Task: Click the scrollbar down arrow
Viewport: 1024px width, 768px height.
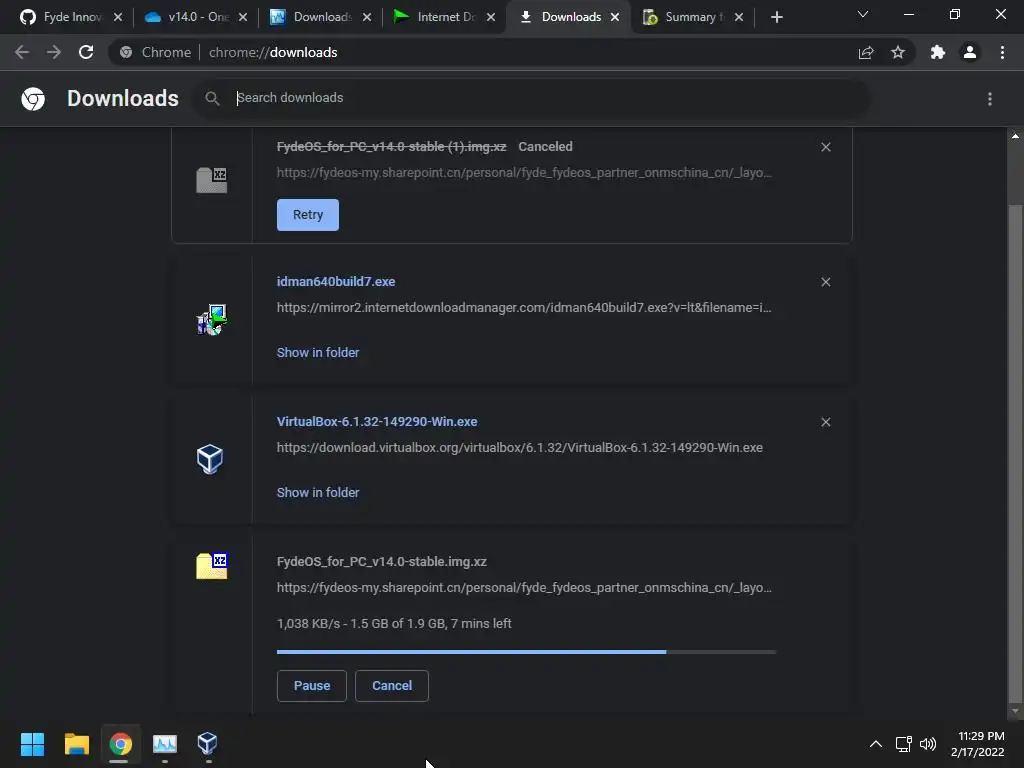Action: (x=1015, y=711)
